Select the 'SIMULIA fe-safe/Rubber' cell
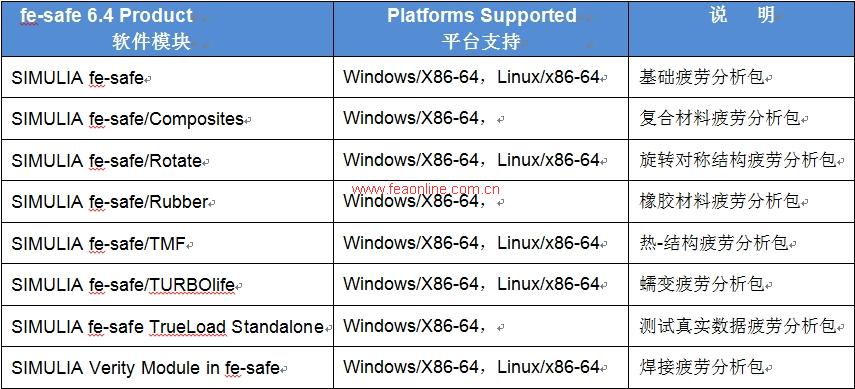This screenshot has height=389, width=855. tap(167, 202)
